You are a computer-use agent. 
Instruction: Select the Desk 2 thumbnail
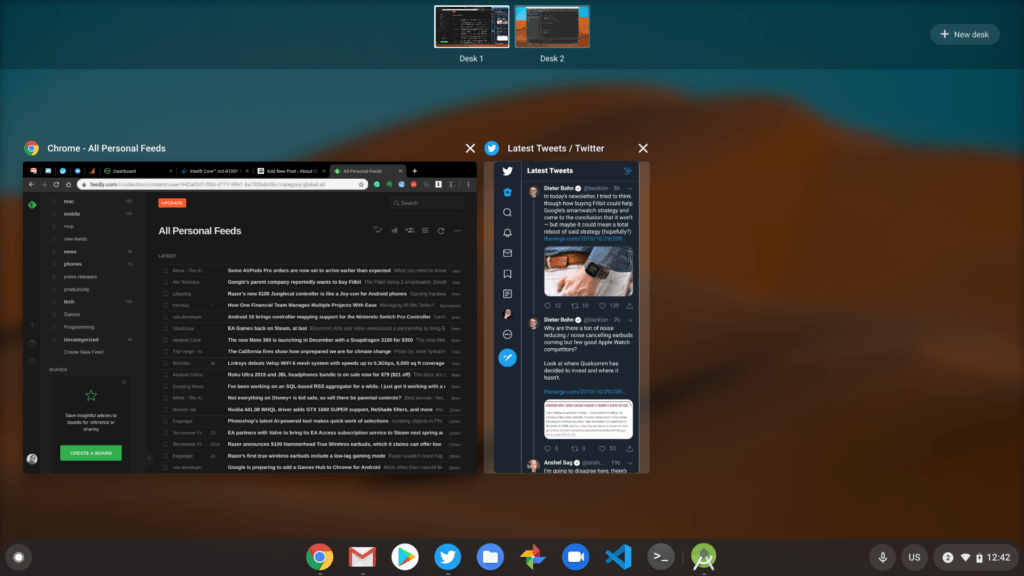tap(553, 26)
